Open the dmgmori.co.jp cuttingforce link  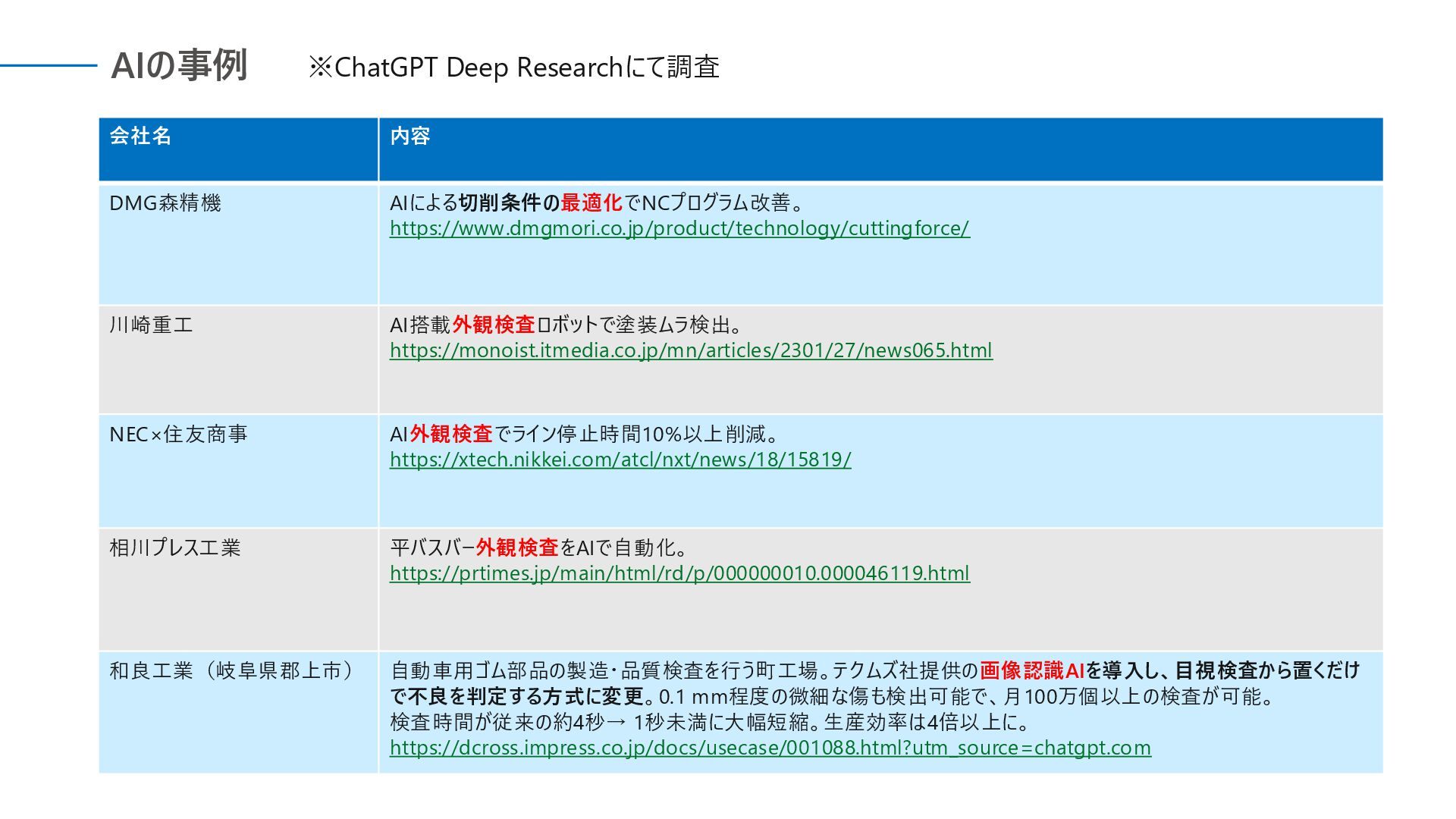click(x=679, y=228)
